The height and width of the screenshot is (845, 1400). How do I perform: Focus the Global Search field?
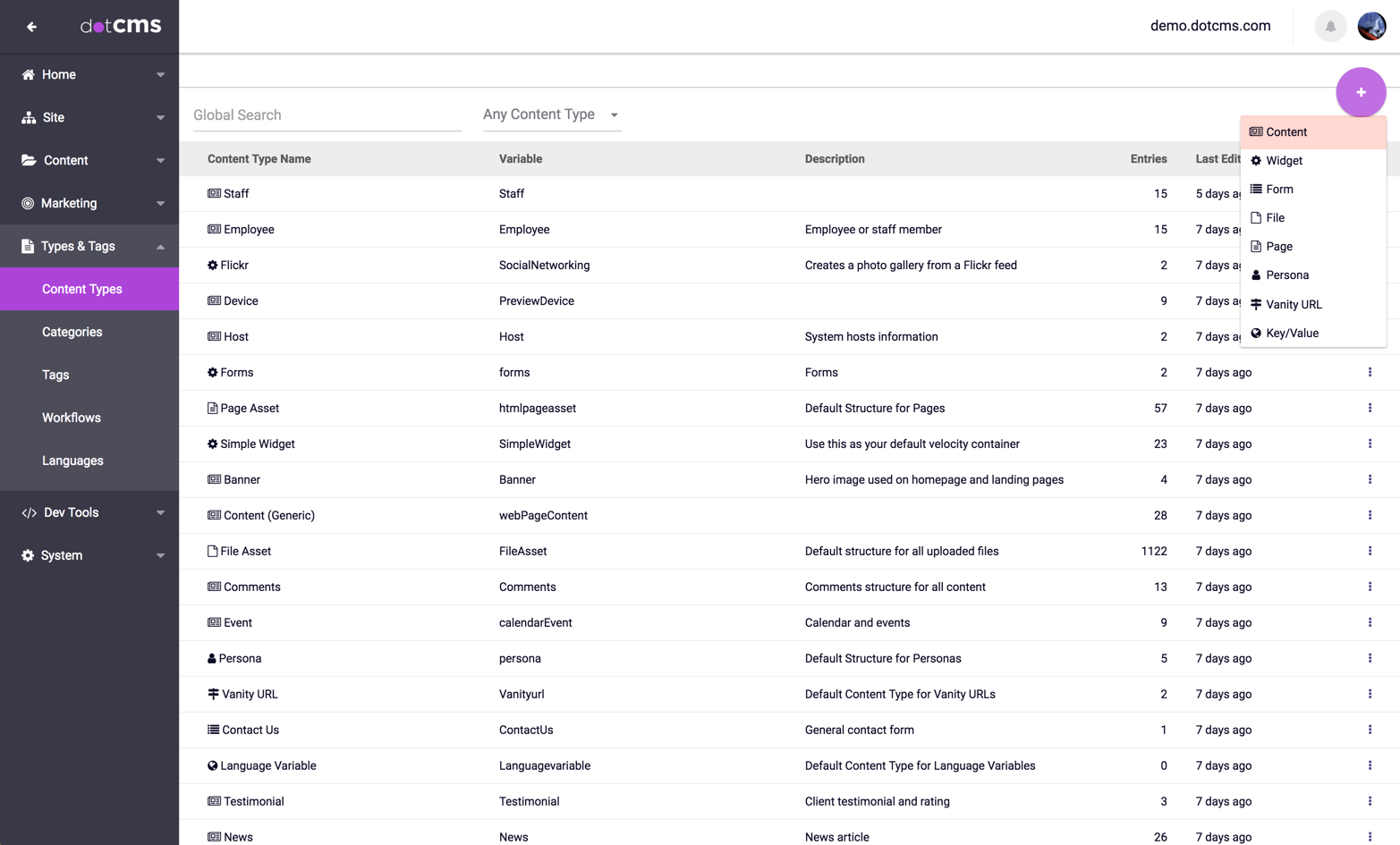click(327, 115)
